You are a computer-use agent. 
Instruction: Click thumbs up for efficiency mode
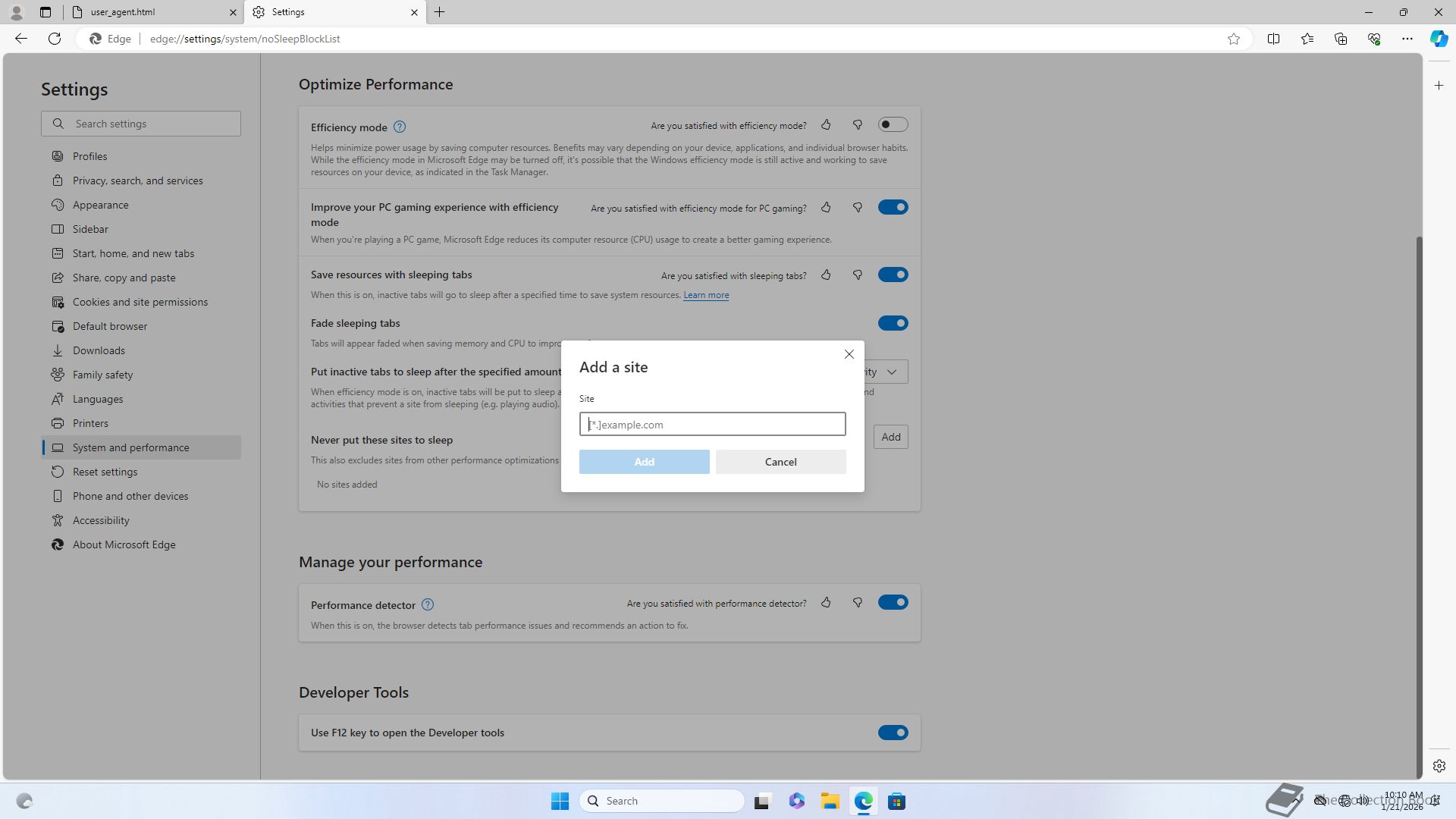pos(826,125)
